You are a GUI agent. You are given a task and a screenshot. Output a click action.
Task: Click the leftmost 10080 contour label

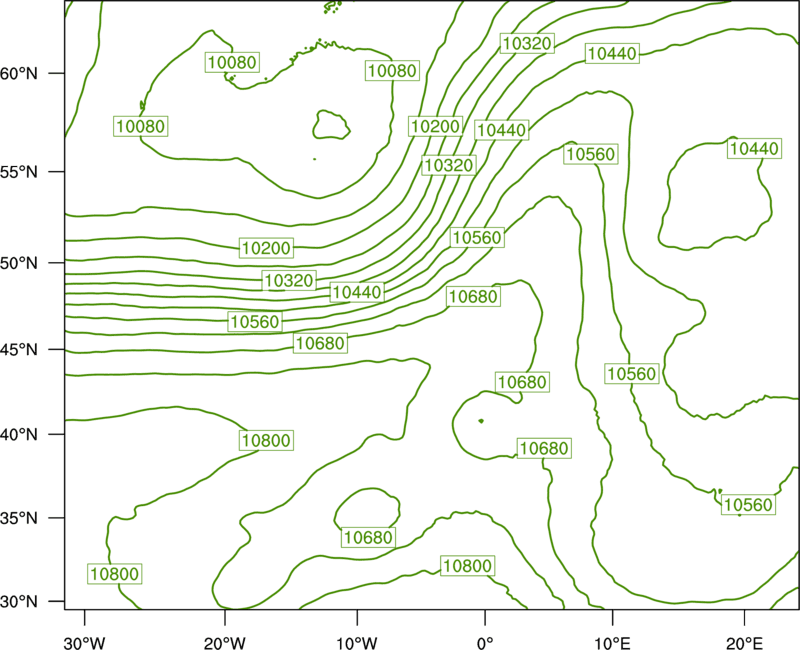141,126
